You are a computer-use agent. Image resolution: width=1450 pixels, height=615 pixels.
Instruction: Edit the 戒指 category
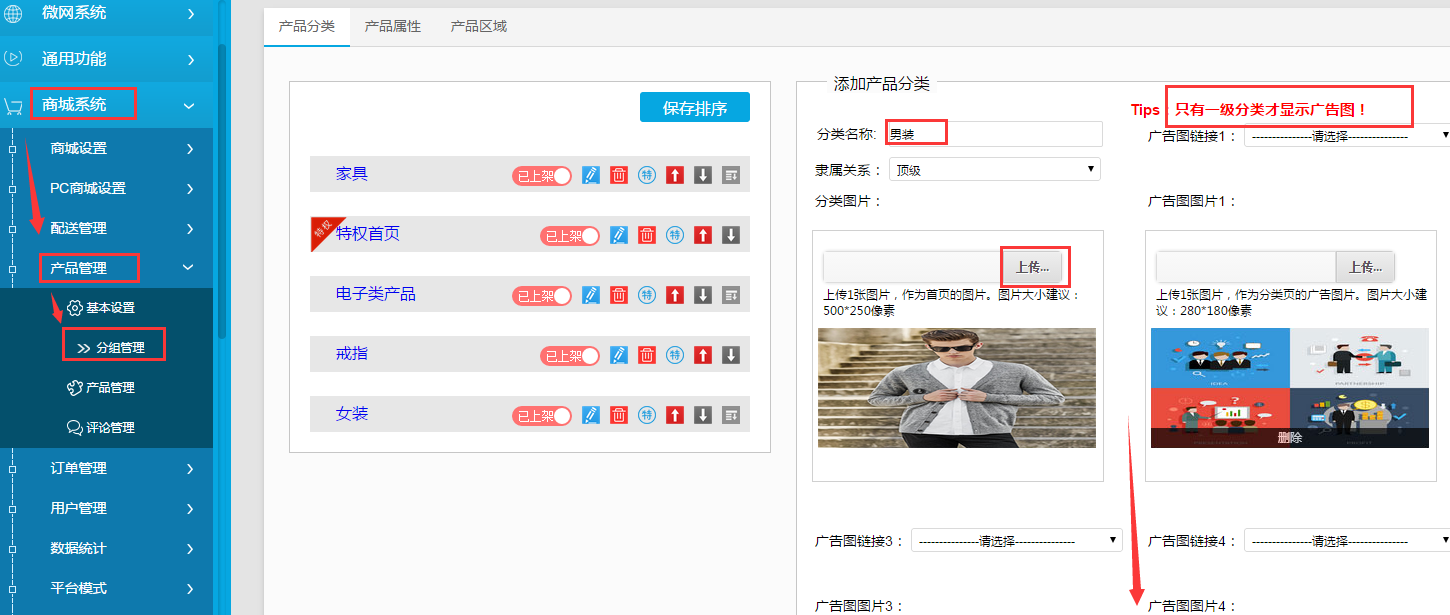click(x=619, y=355)
